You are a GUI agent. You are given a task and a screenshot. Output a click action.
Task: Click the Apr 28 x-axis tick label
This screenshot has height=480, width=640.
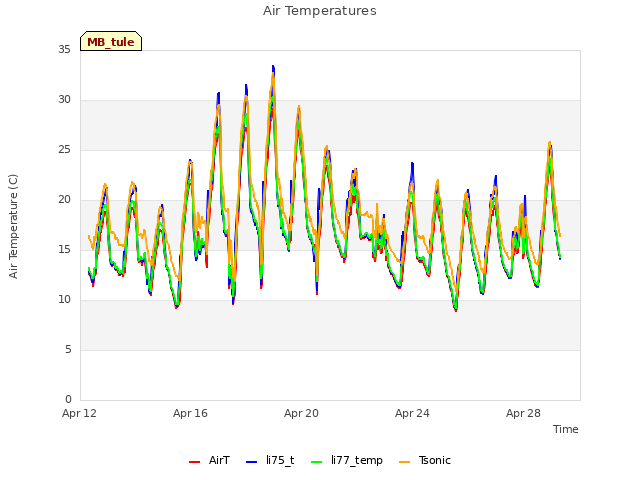(x=523, y=413)
